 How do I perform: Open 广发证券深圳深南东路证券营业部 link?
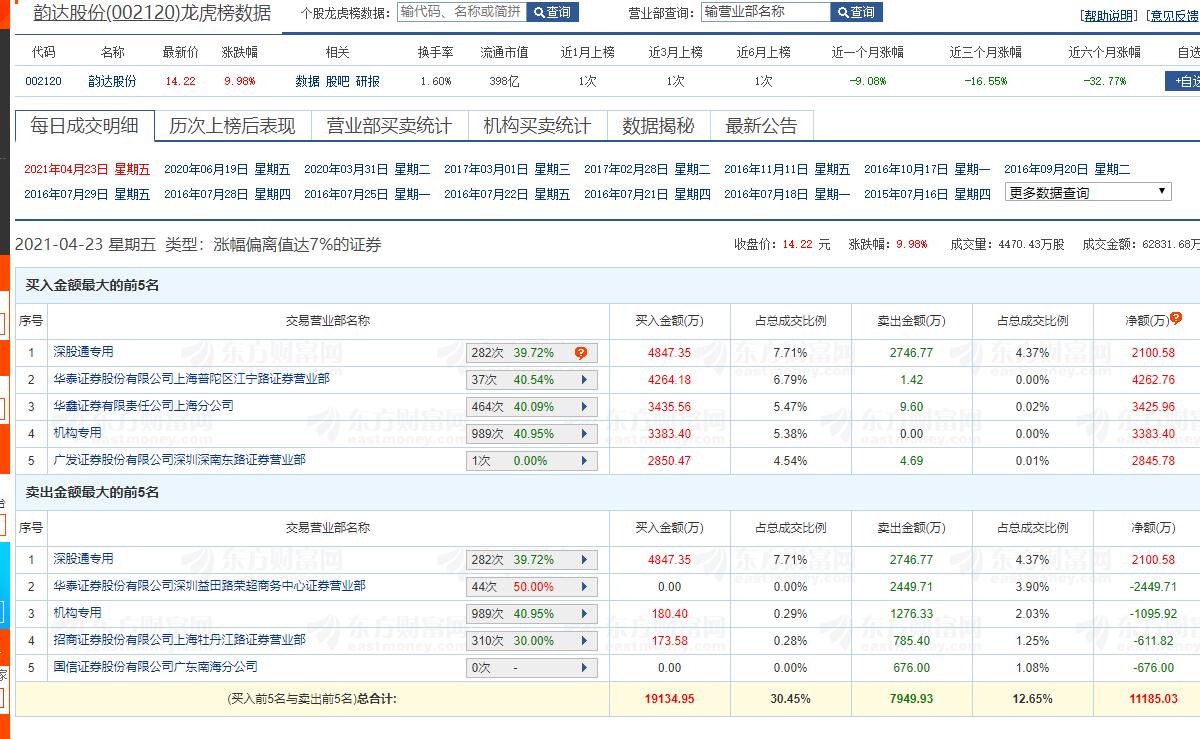point(179,460)
